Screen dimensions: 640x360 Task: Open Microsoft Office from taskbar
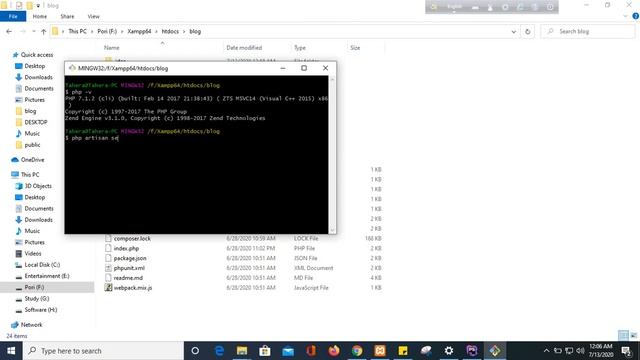(x=311, y=351)
